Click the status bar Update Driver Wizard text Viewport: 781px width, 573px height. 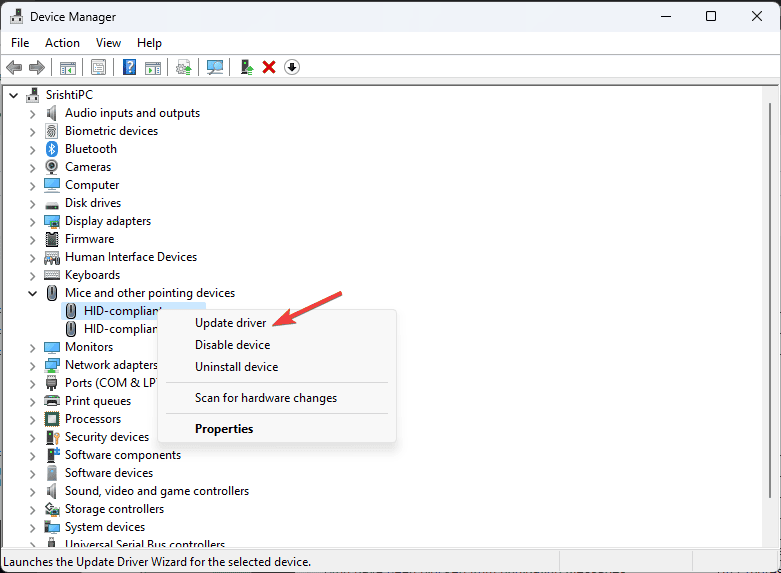(x=157, y=562)
